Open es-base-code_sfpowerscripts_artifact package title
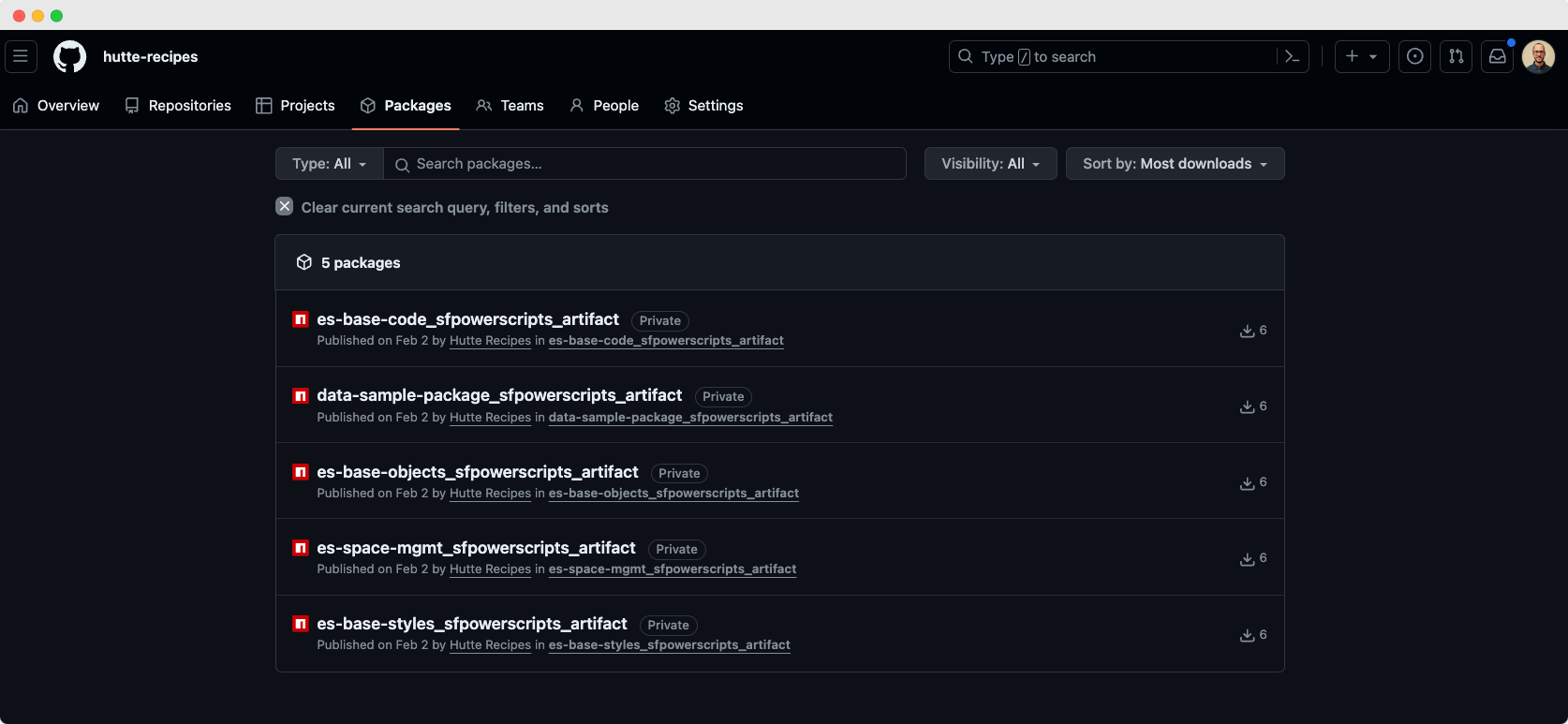Viewport: 1568px width, 724px height. (467, 319)
